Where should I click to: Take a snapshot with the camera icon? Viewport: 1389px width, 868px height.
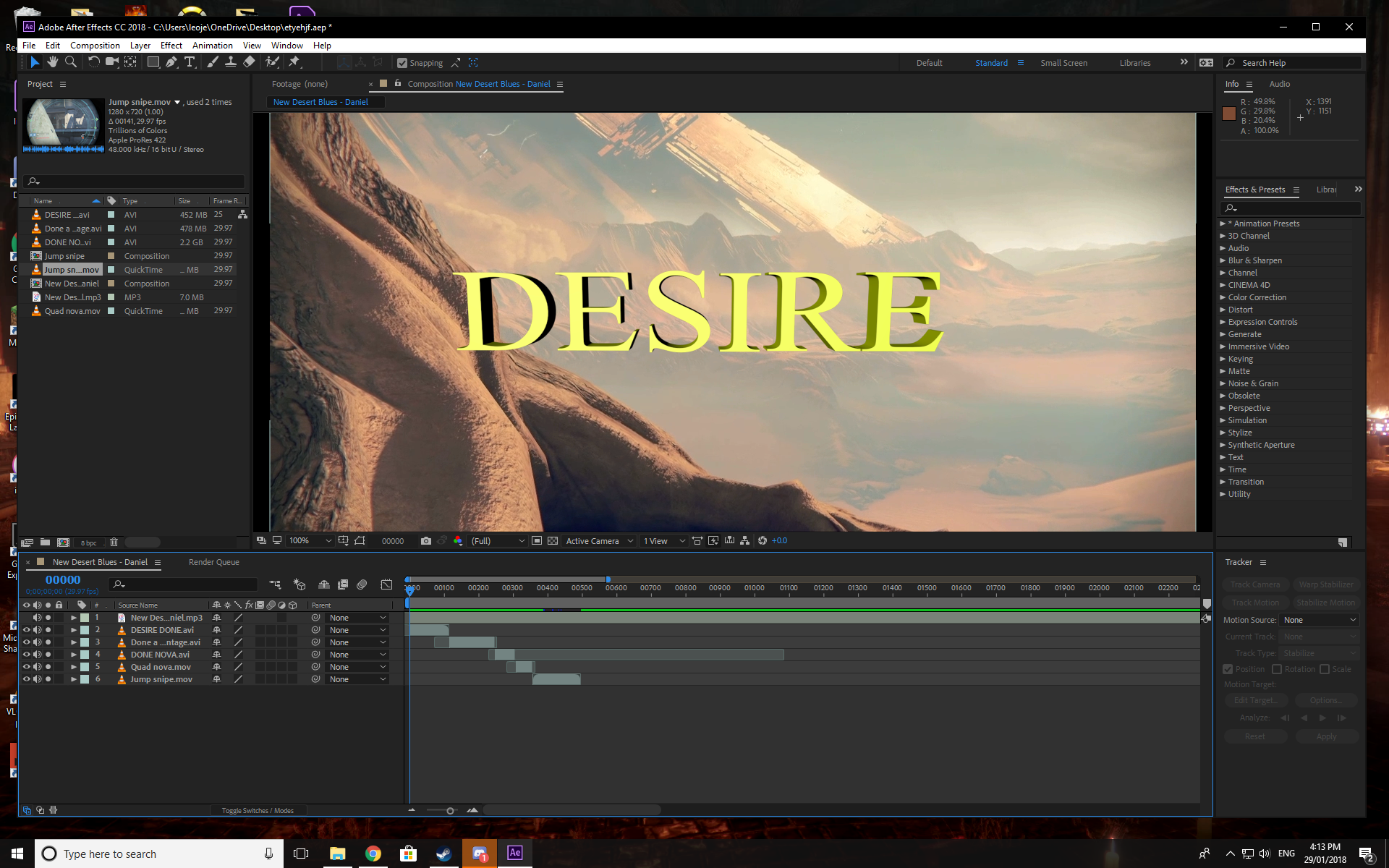pos(426,541)
